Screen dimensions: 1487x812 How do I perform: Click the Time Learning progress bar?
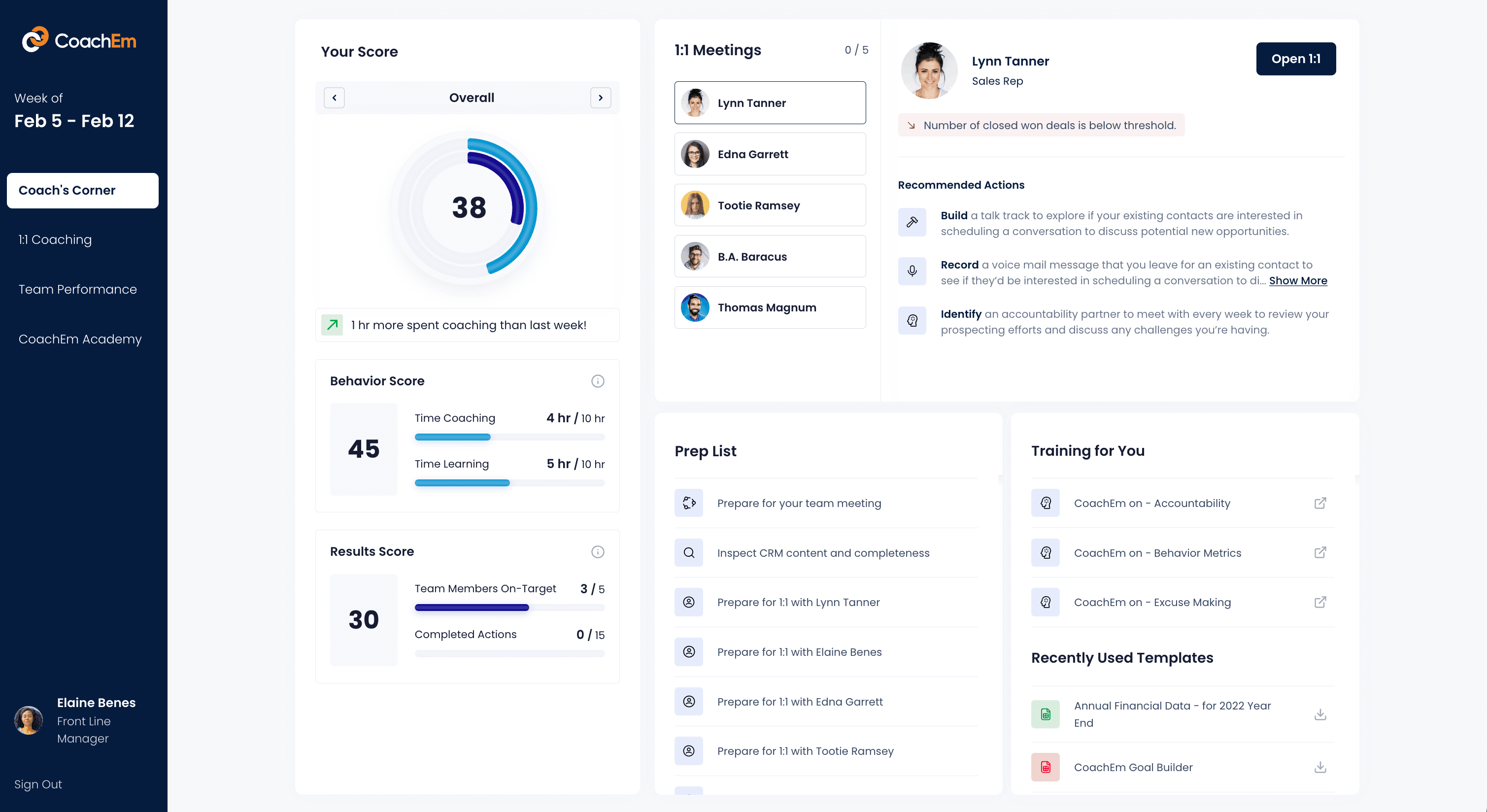click(x=509, y=483)
